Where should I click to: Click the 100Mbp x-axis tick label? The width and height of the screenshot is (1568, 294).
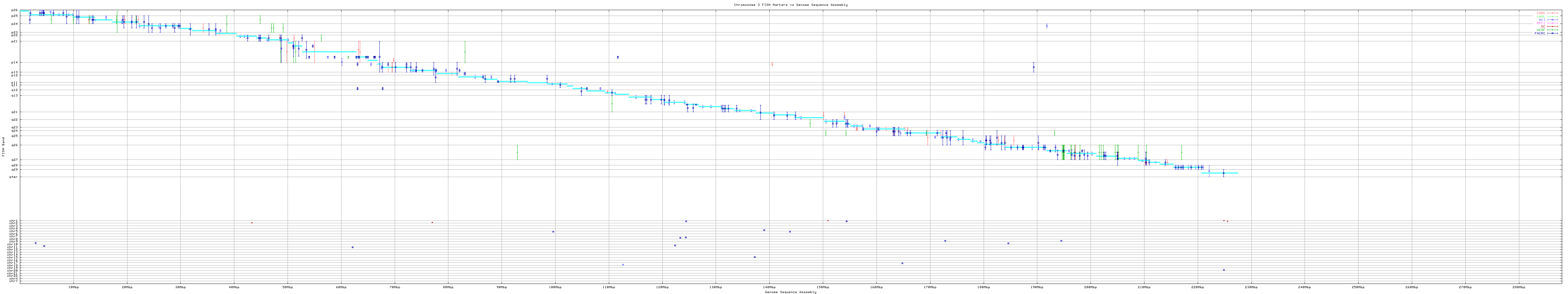pyautogui.click(x=555, y=287)
